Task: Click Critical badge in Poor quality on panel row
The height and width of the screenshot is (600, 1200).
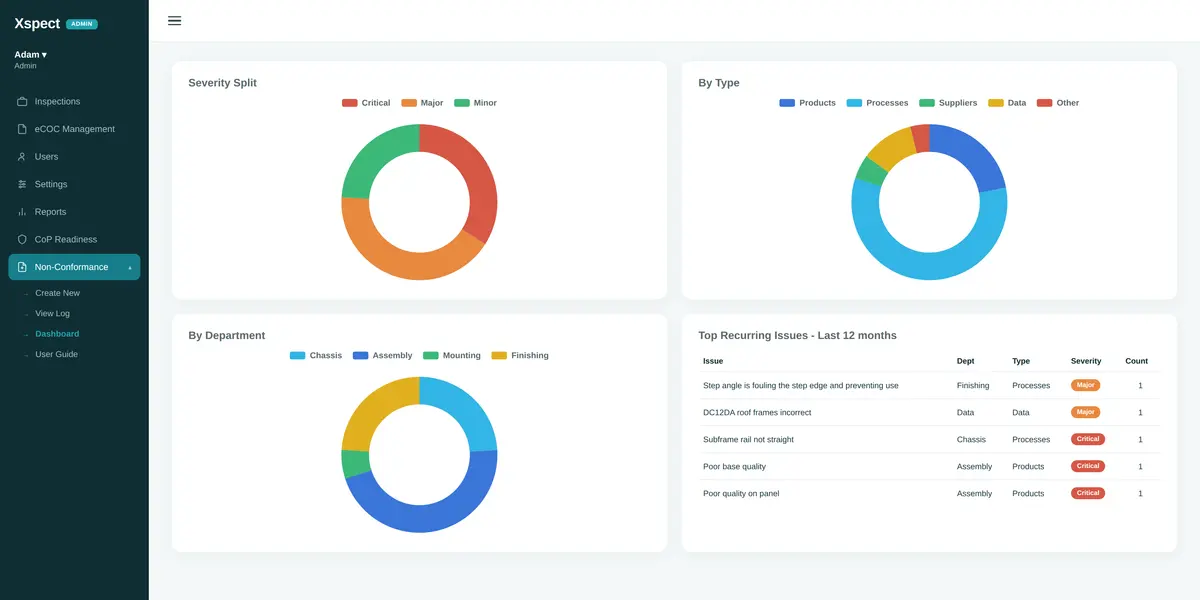Action: coord(1088,493)
